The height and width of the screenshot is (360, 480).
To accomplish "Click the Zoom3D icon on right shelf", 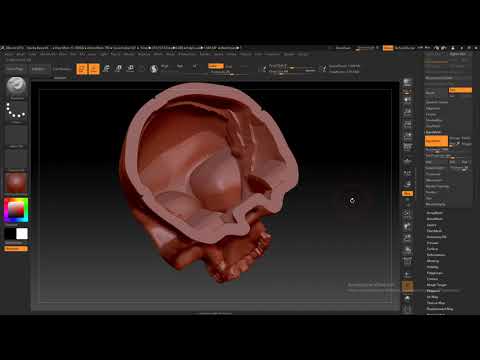I will pyautogui.click(x=407, y=238).
